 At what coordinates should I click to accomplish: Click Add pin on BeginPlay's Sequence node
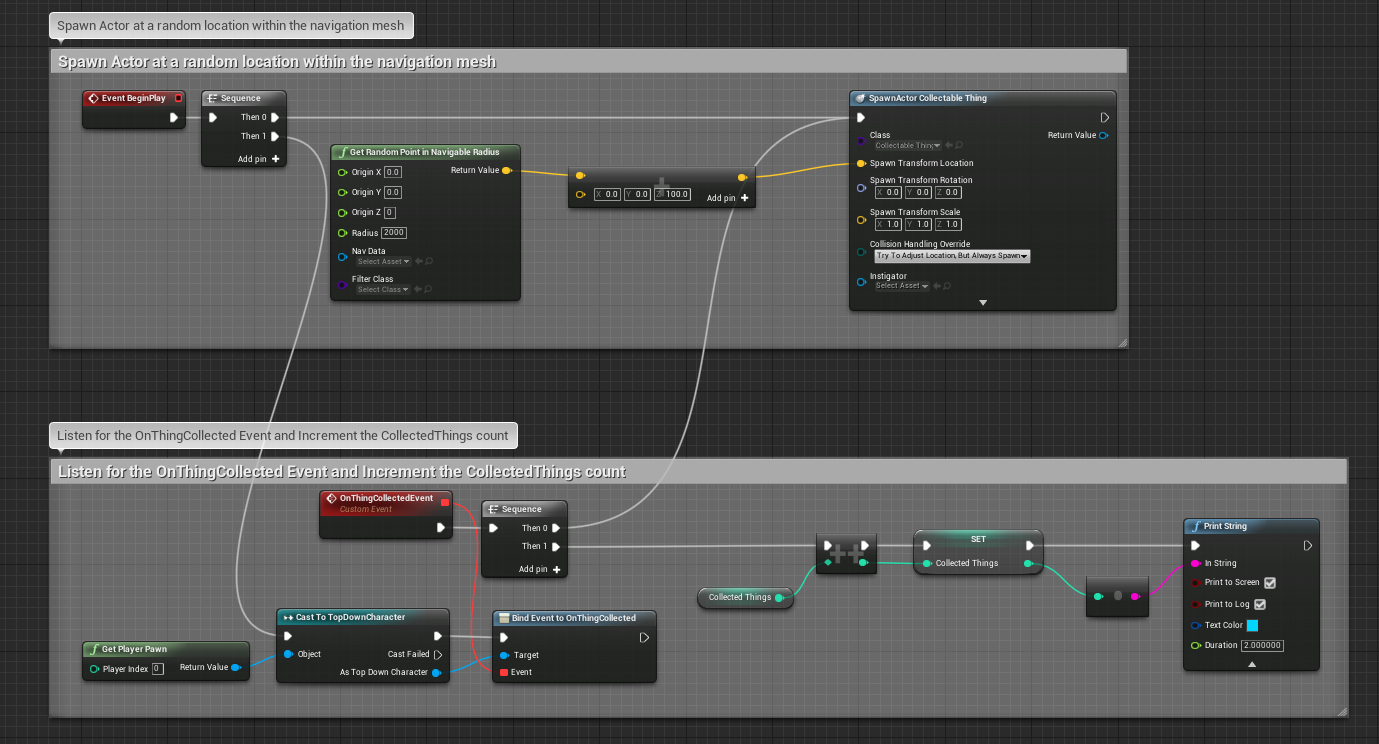click(259, 159)
